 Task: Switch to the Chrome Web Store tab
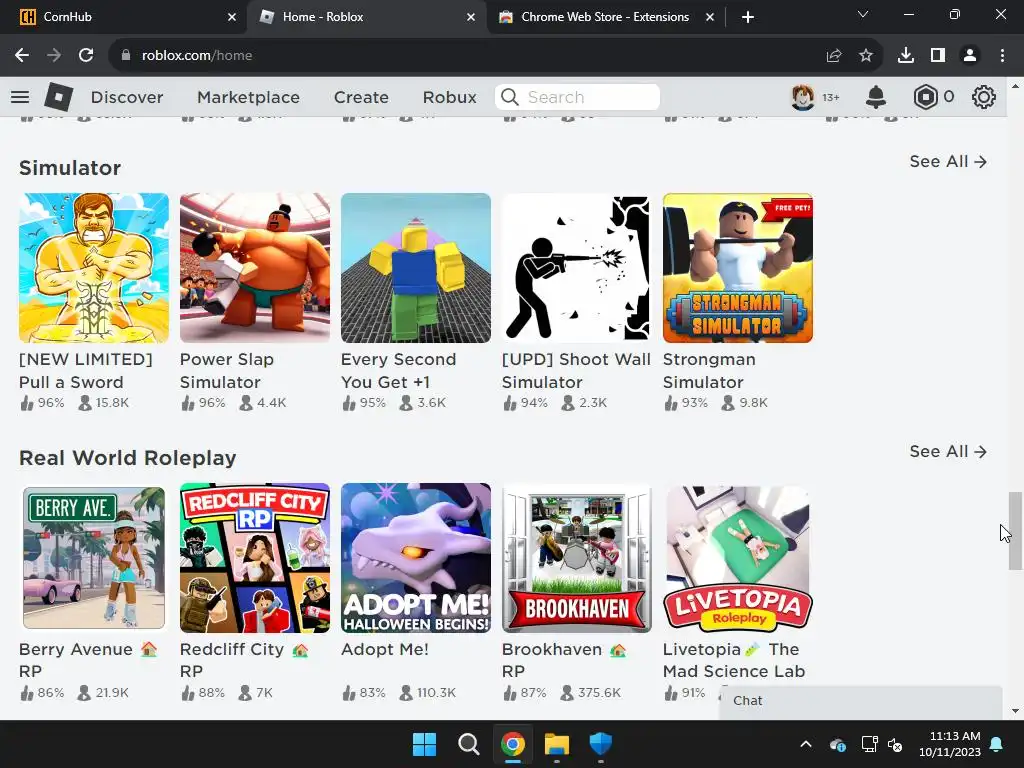click(605, 17)
